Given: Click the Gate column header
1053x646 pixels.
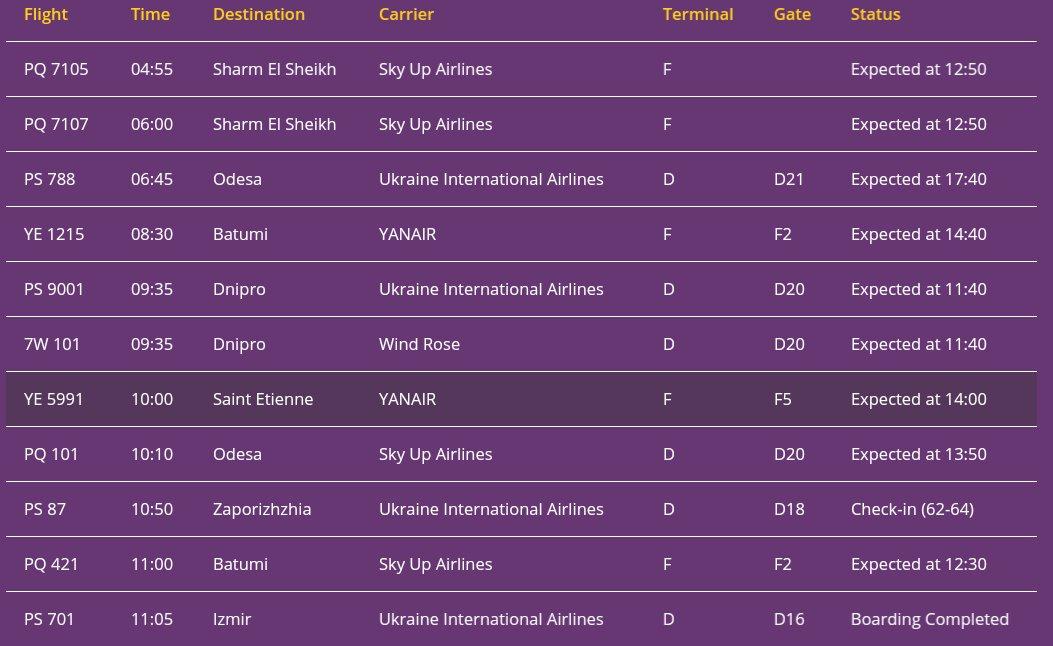Looking at the screenshot, I should coord(792,14).
